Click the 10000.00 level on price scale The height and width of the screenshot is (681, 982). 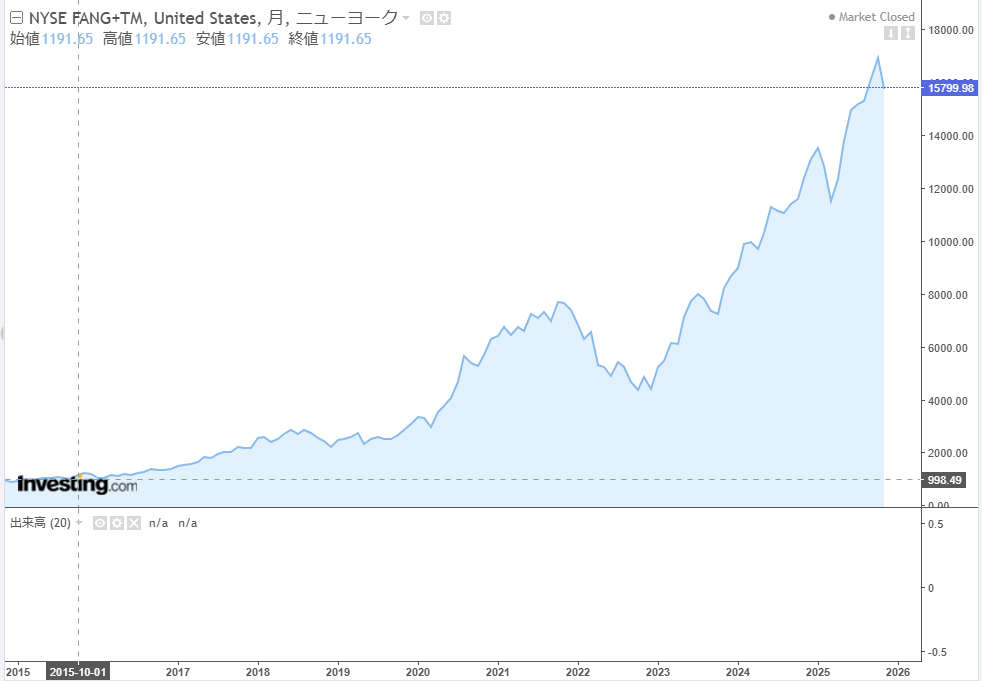[950, 242]
